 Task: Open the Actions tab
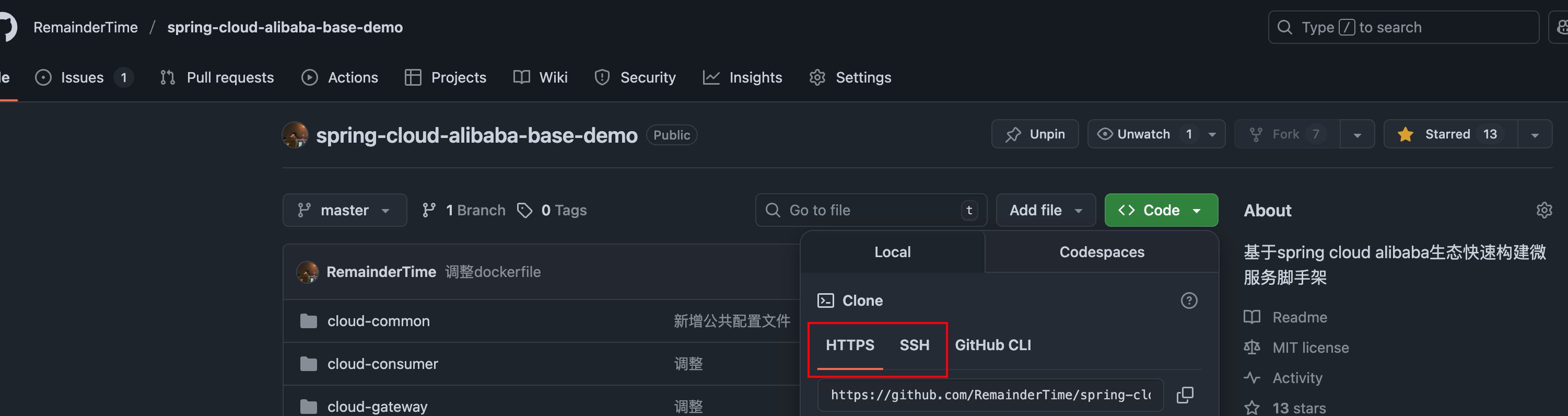pyautogui.click(x=340, y=77)
